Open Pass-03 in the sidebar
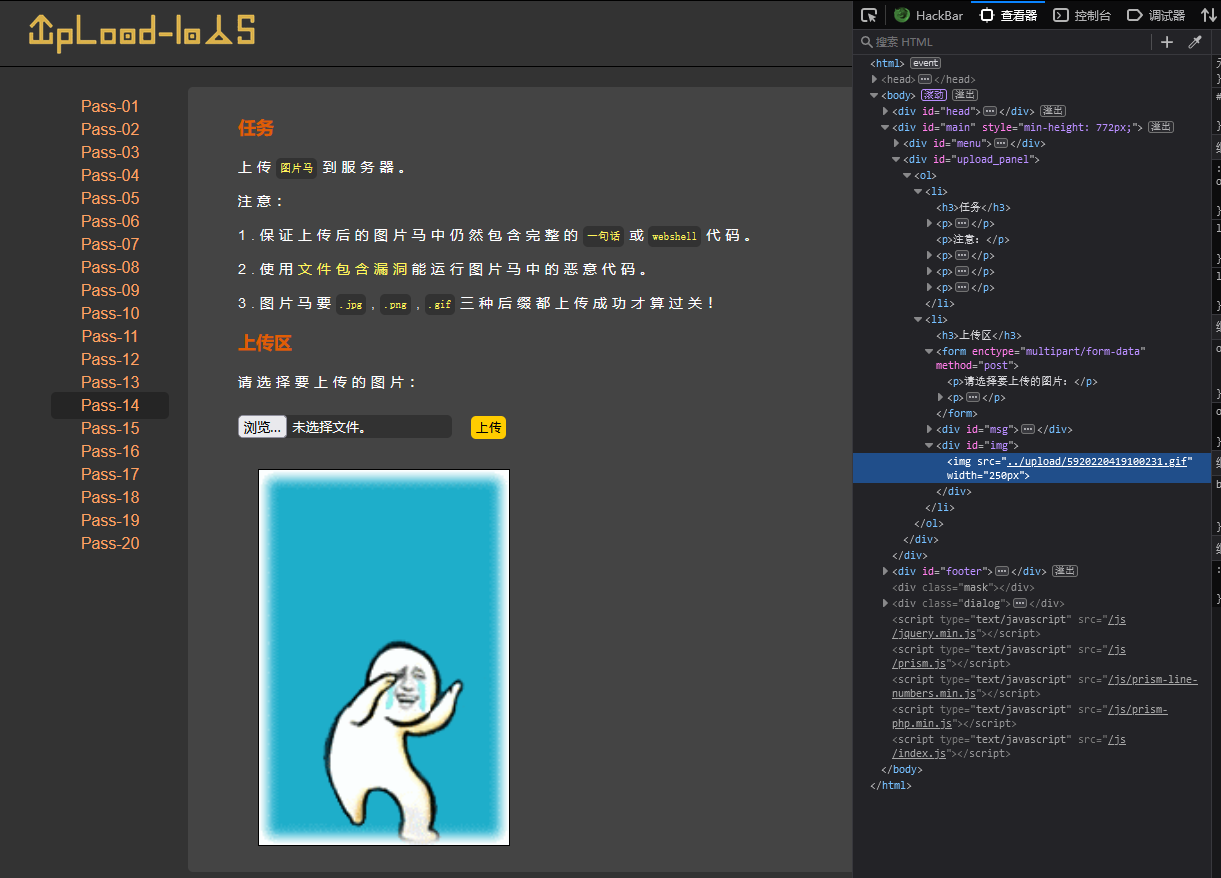Viewport: 1221px width, 878px height. [110, 152]
